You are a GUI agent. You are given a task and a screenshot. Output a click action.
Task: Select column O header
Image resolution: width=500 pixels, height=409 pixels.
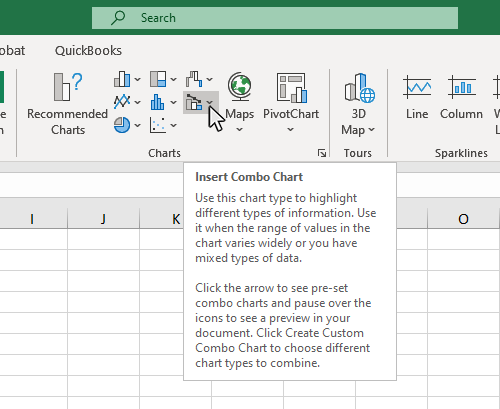click(463, 219)
